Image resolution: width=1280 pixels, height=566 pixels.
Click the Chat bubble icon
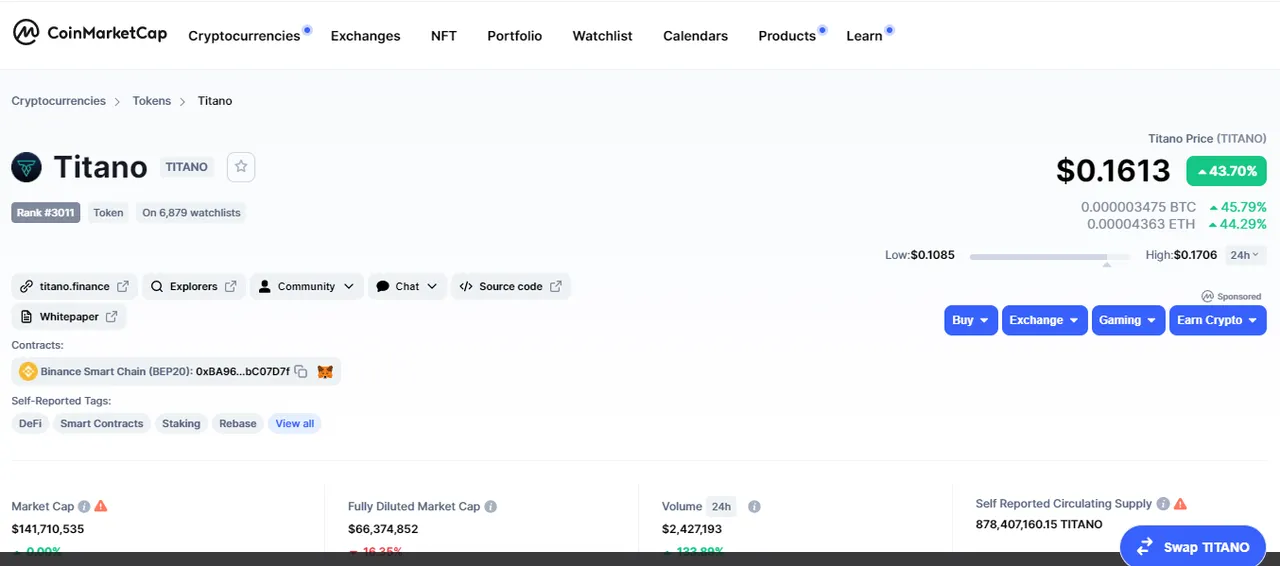coord(383,286)
